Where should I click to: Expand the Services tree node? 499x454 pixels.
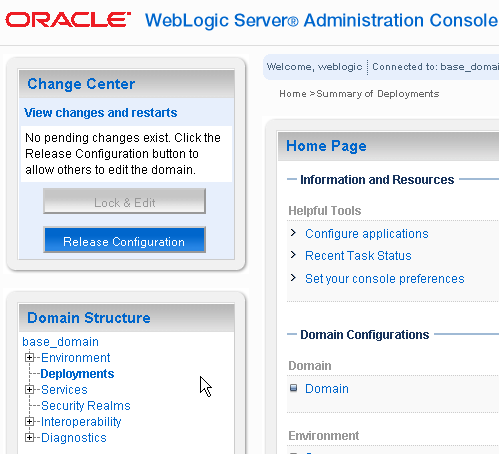point(29,389)
